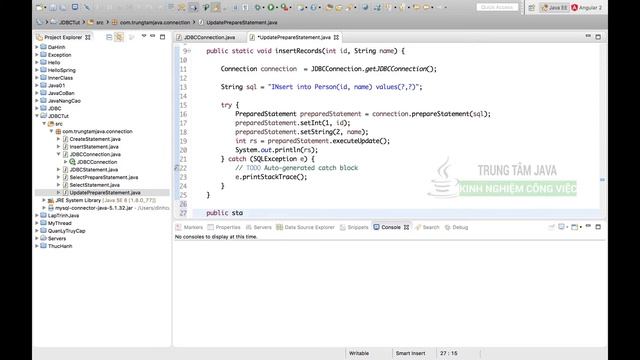
Task: Select the MyThread project
Action: click(x=60, y=223)
